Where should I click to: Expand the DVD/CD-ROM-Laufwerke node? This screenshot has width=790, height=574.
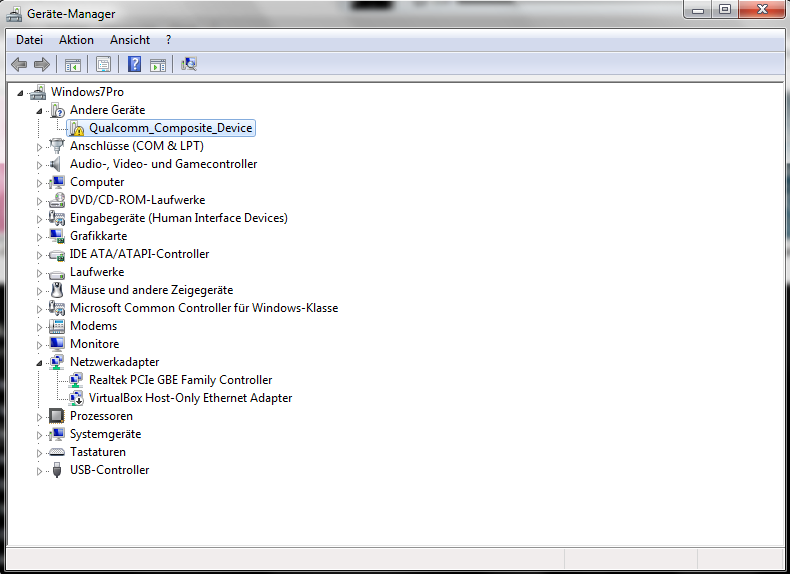(x=39, y=201)
